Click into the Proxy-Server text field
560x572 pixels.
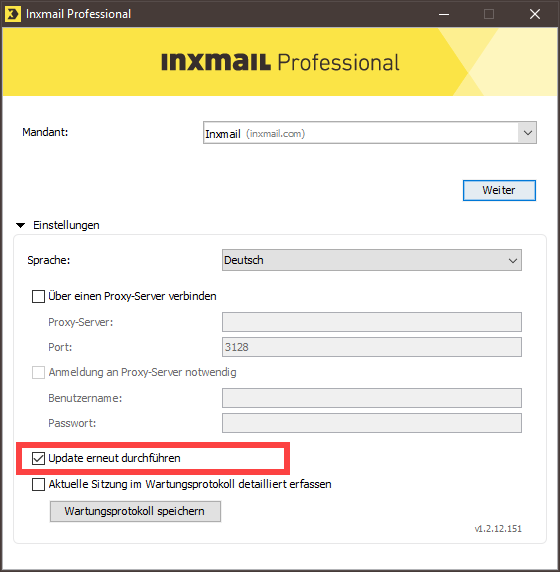tap(372, 322)
